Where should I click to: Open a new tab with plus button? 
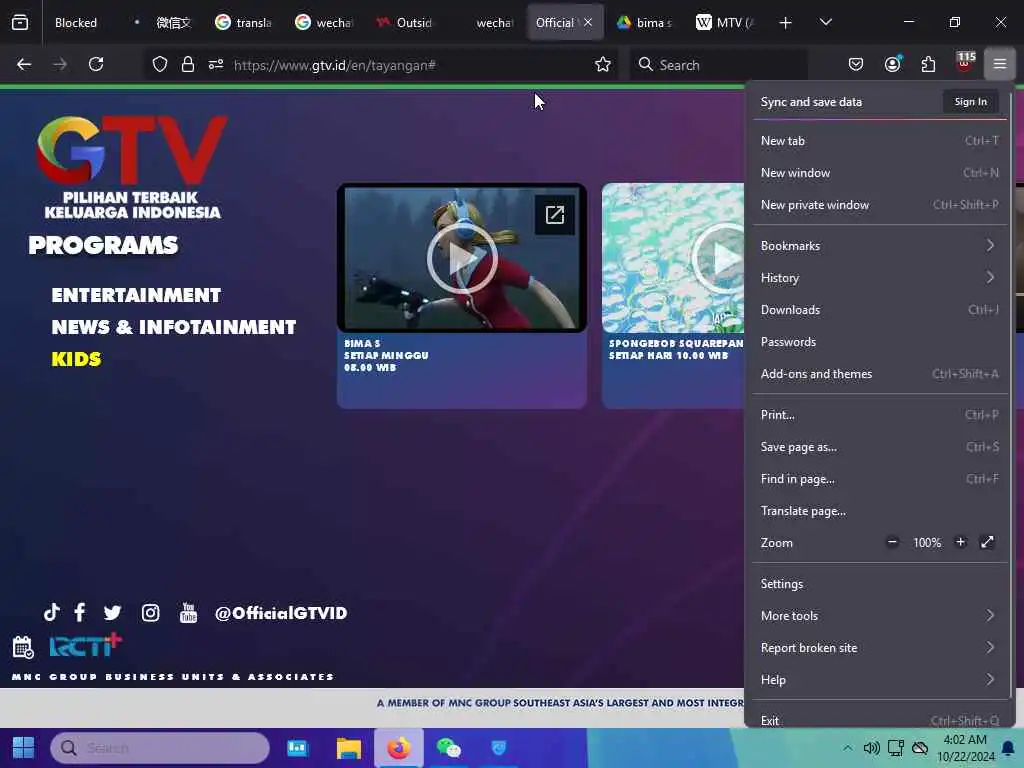tap(786, 23)
